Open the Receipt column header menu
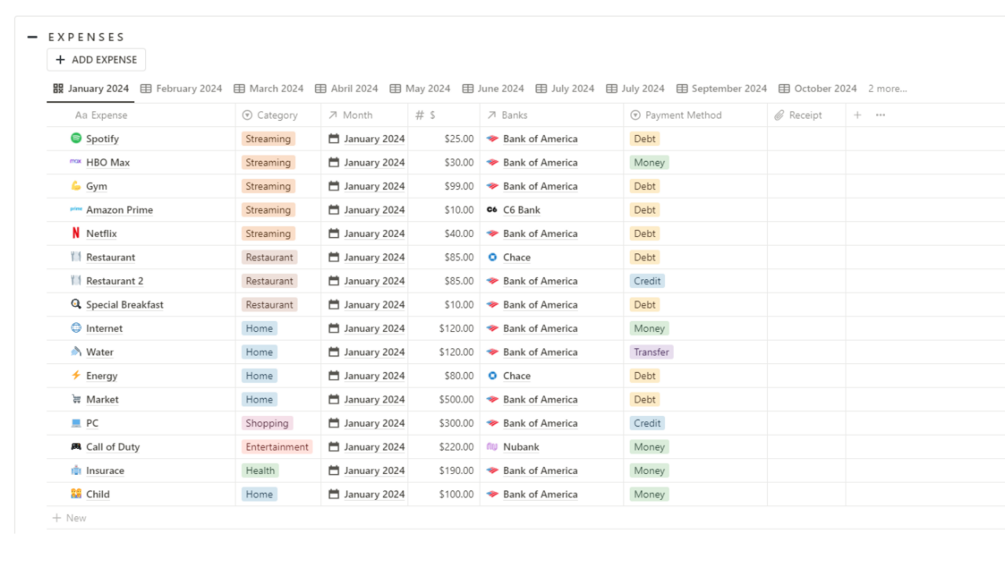1005x565 pixels. tap(797, 115)
